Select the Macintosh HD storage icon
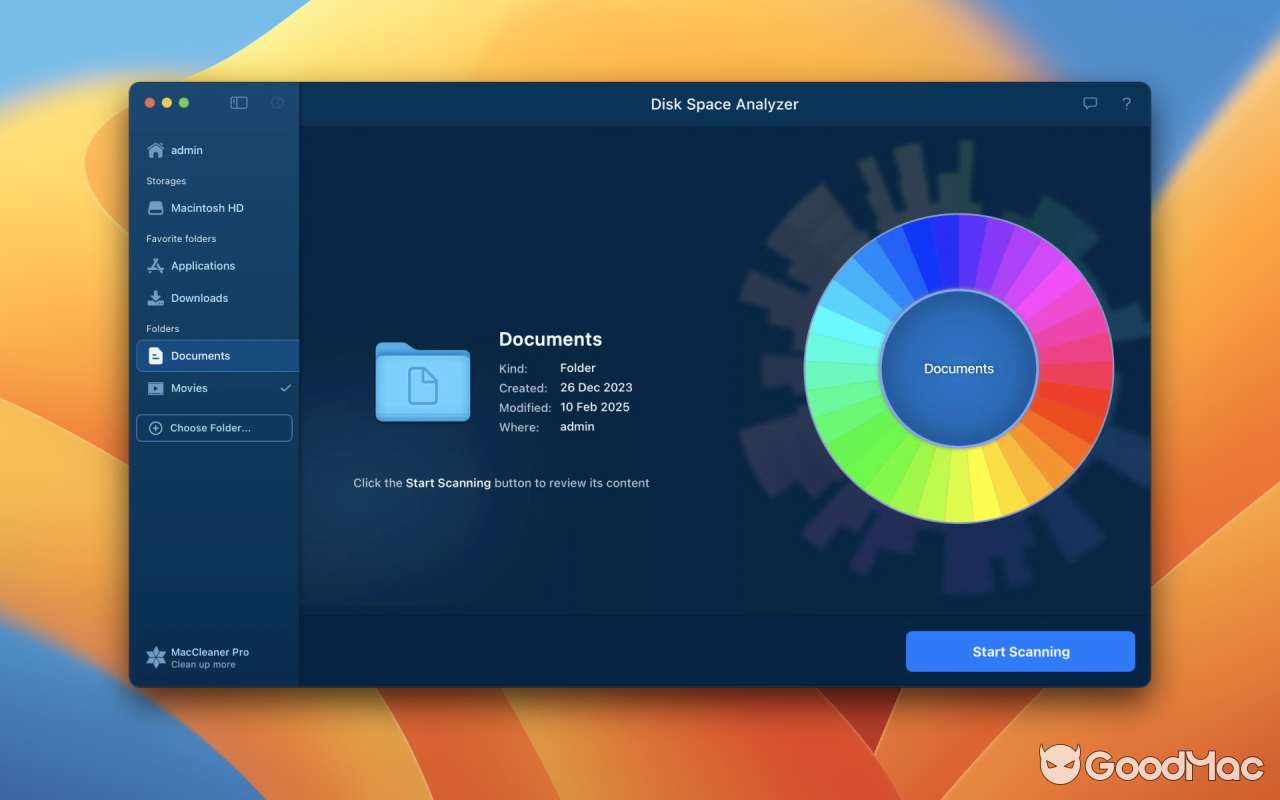Screen dimensions: 1280x800 click(x=155, y=207)
